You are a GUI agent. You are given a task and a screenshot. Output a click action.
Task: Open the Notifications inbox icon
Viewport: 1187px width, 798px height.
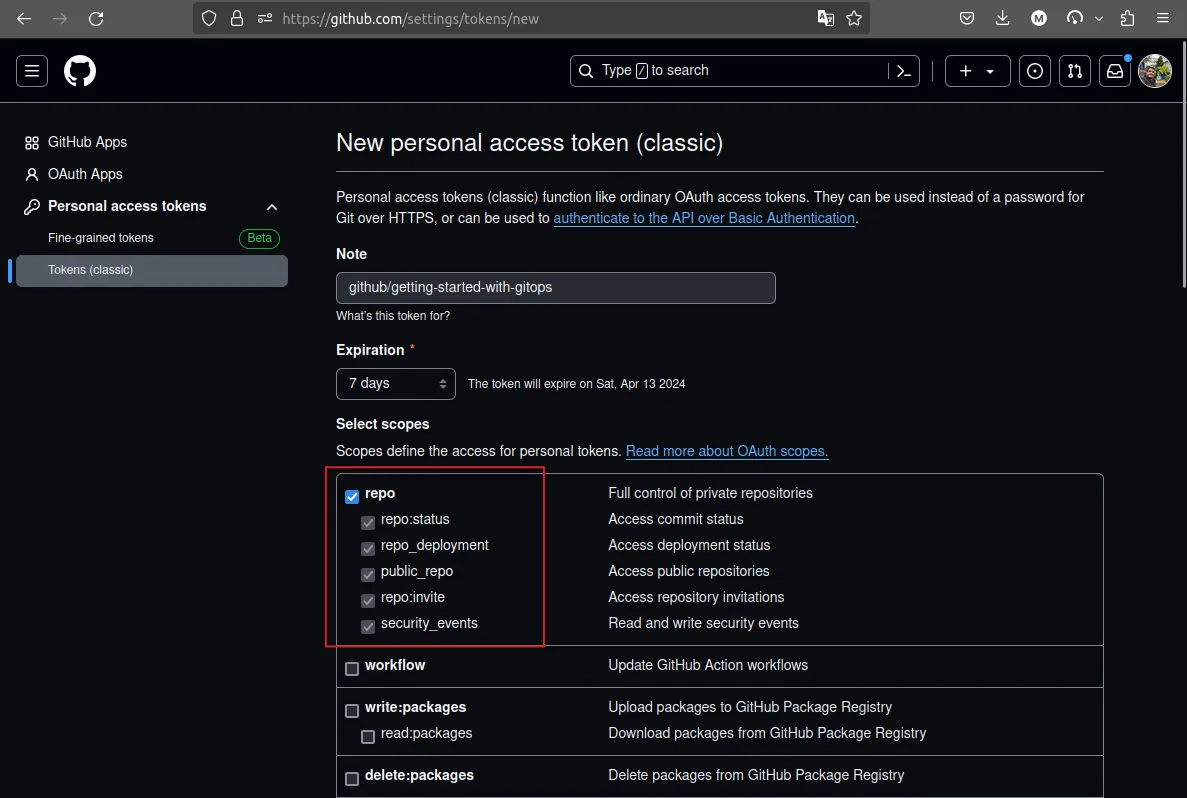1114,71
